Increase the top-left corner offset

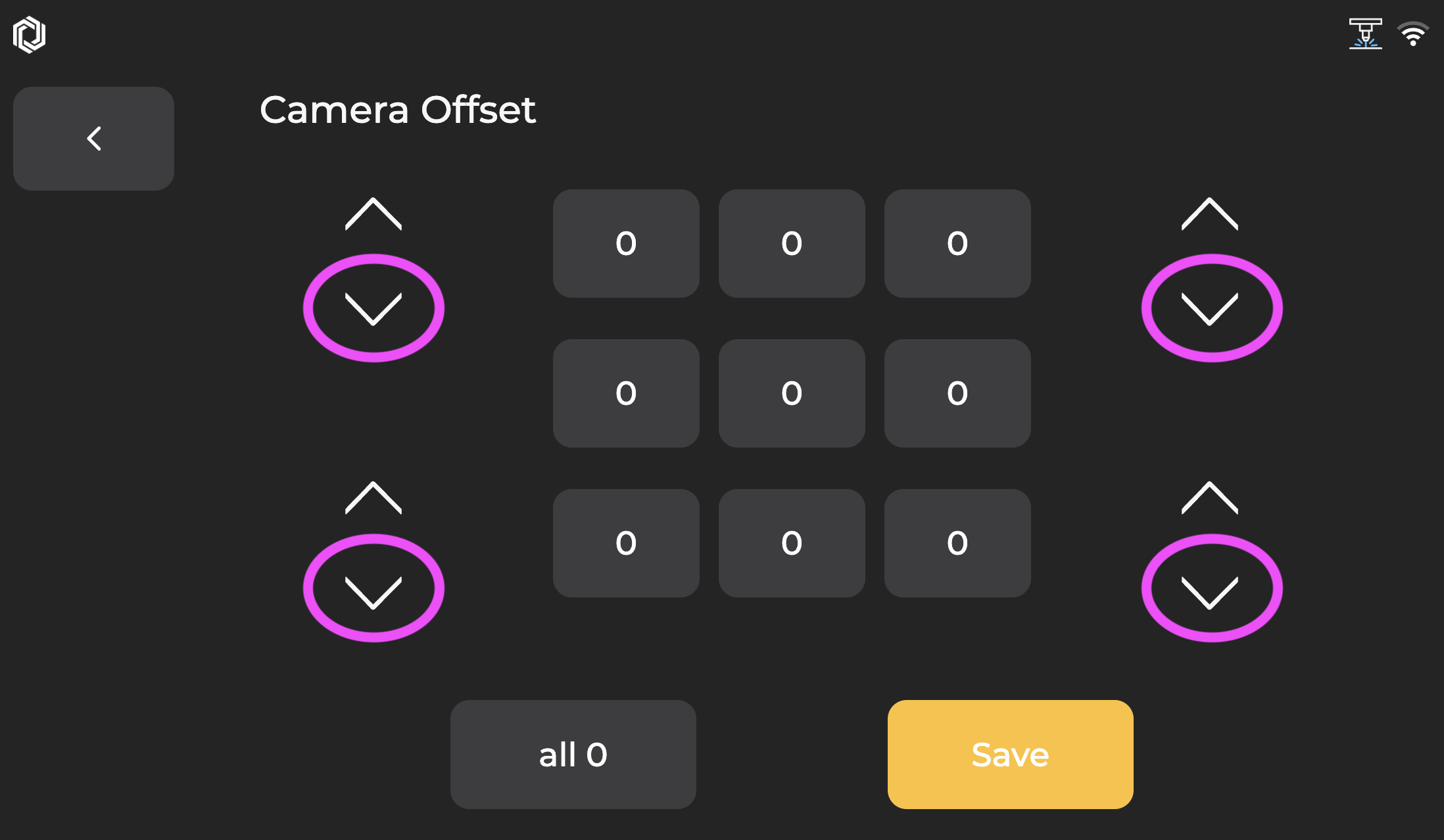click(373, 214)
